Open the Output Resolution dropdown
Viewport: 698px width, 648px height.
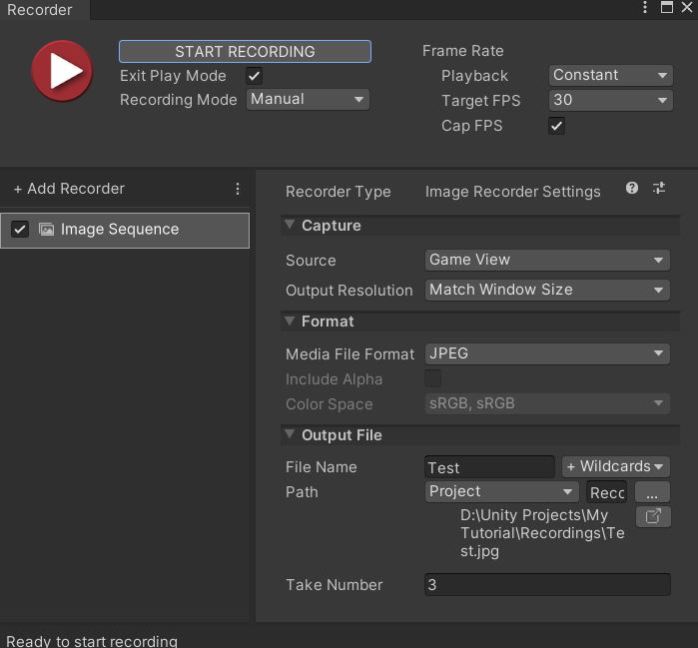547,290
